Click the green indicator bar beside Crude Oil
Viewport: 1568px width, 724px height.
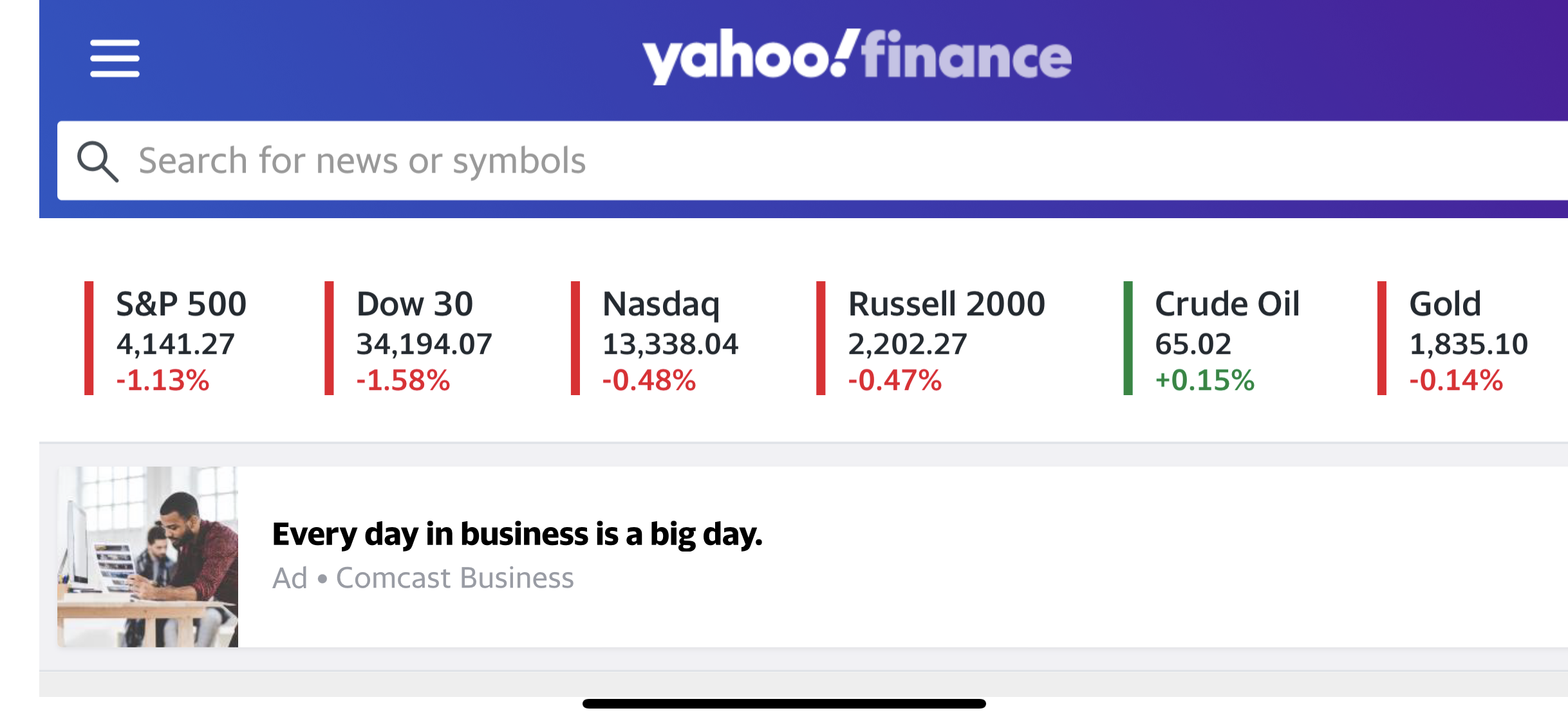[x=1128, y=338]
